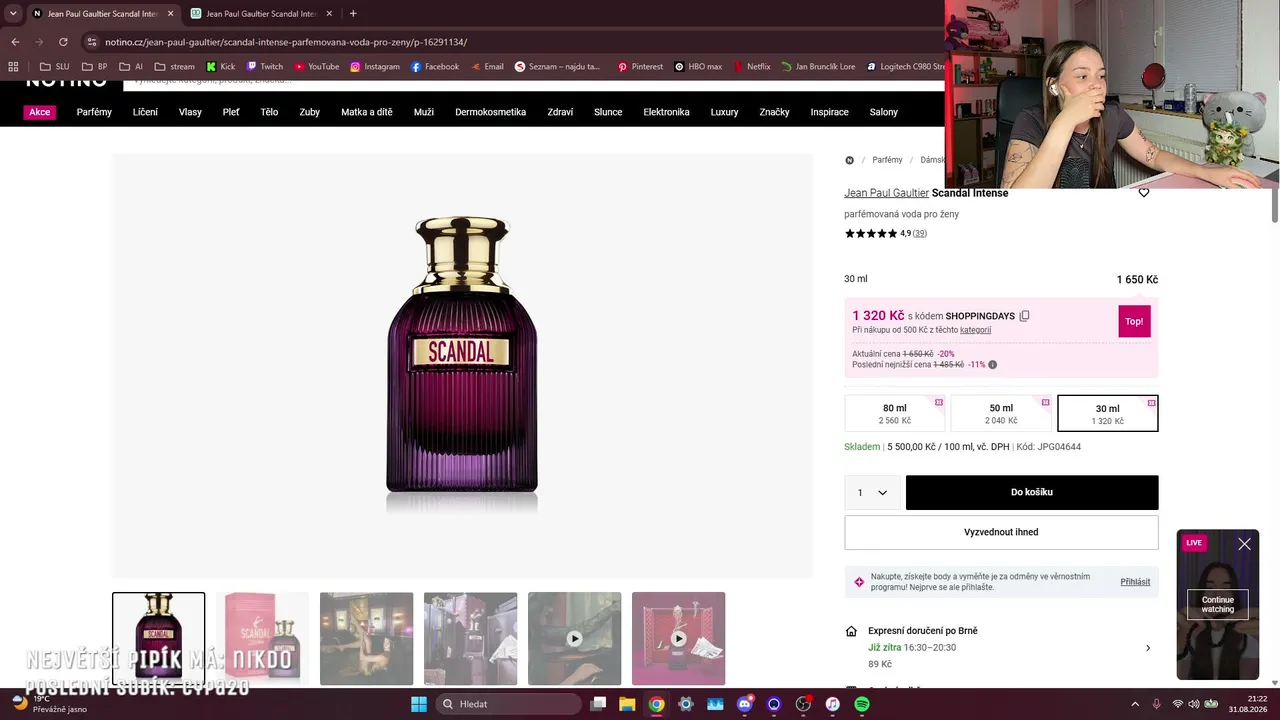The image size is (1280, 720).
Task: Open Jean Paul Gaultier brand link
Action: 886,193
